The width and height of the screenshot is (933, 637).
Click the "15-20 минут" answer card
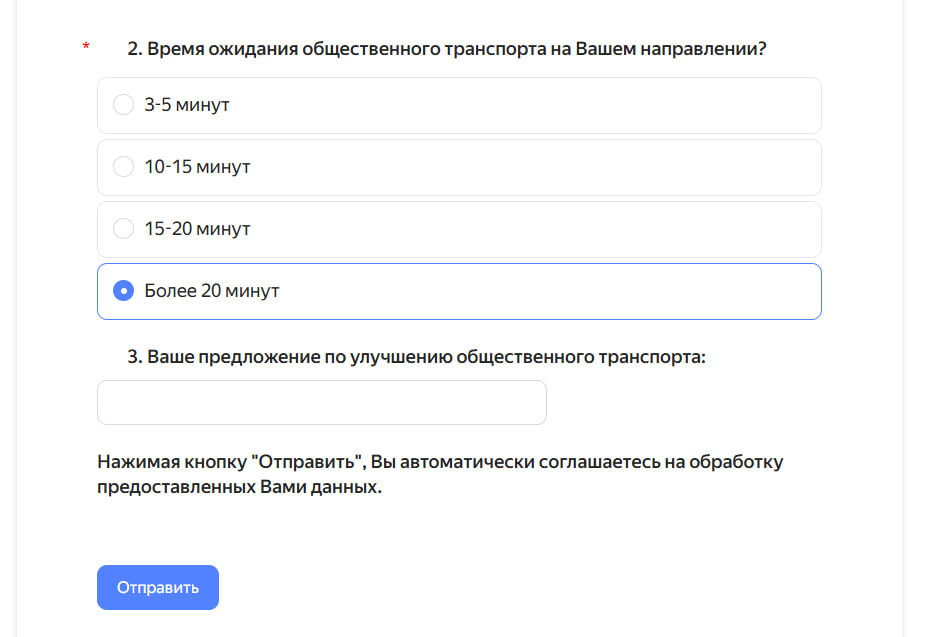(458, 228)
